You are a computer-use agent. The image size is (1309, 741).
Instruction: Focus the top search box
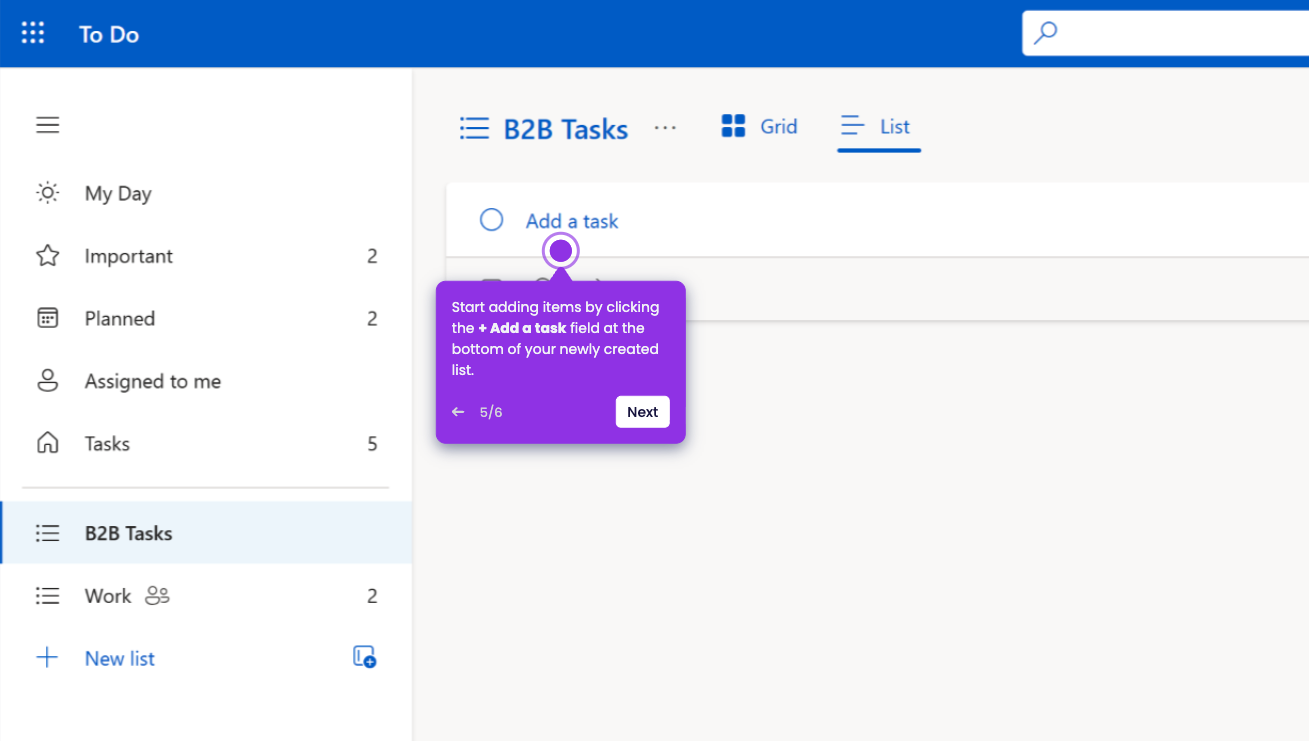[1165, 33]
